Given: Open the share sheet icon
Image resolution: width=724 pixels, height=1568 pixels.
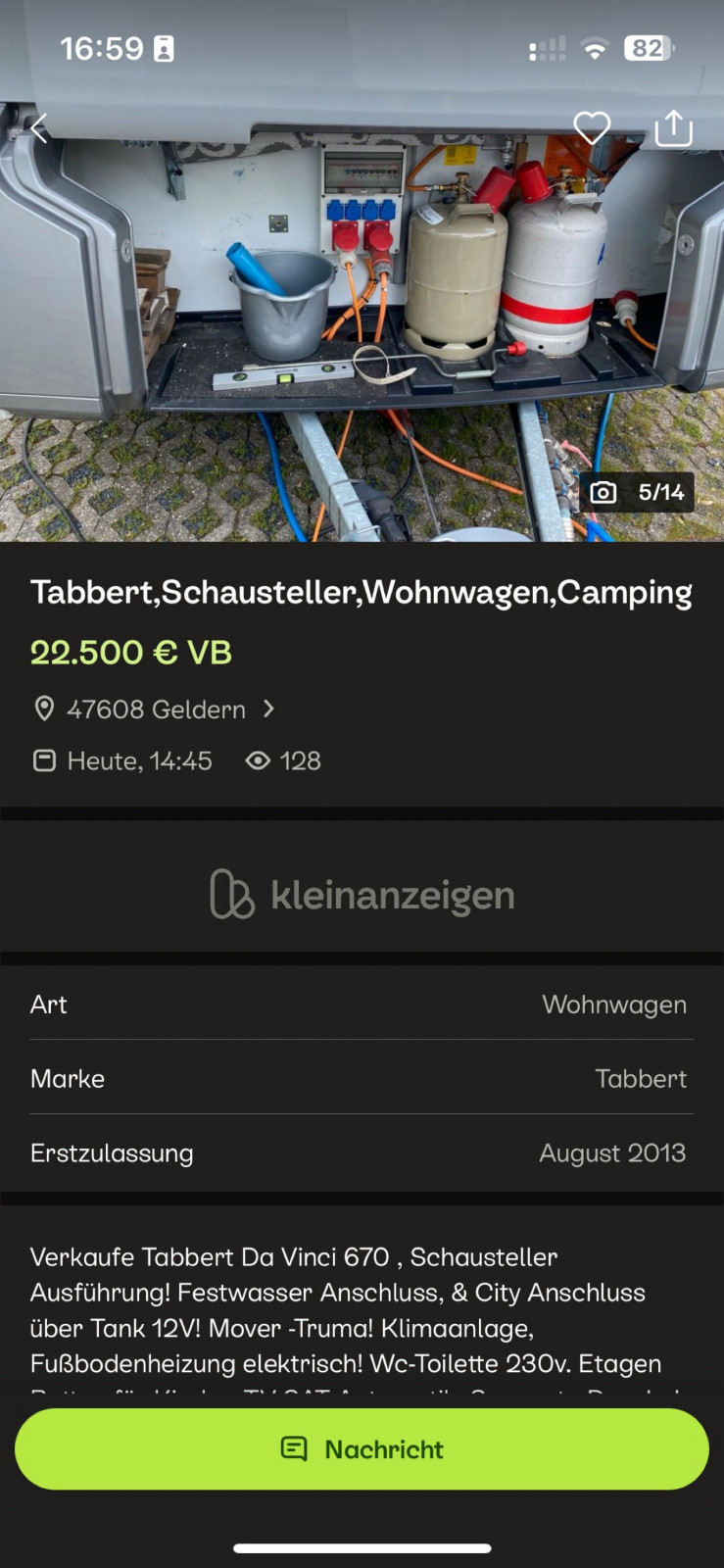Looking at the screenshot, I should coord(673,127).
